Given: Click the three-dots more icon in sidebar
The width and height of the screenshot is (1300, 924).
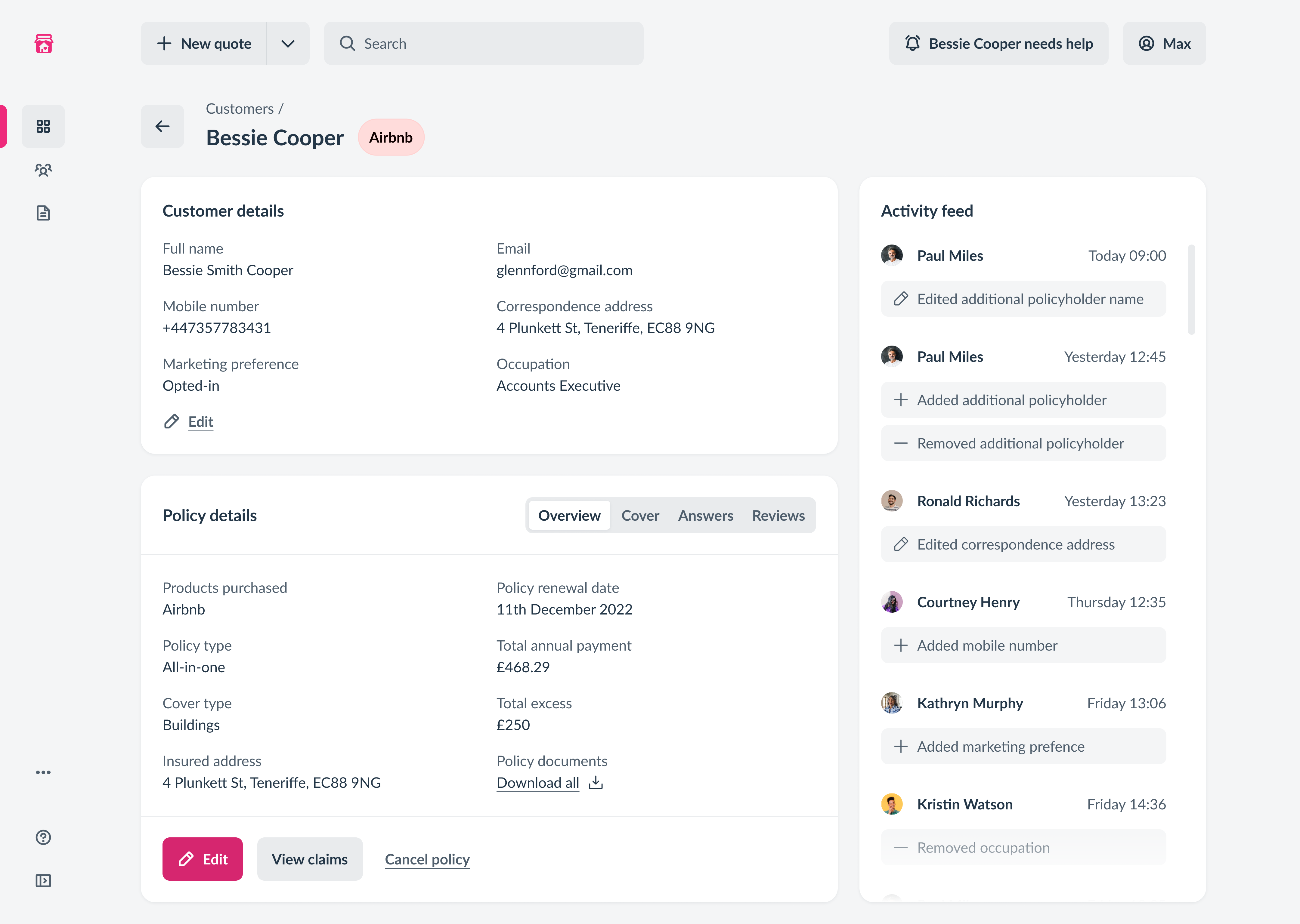Looking at the screenshot, I should (43, 772).
